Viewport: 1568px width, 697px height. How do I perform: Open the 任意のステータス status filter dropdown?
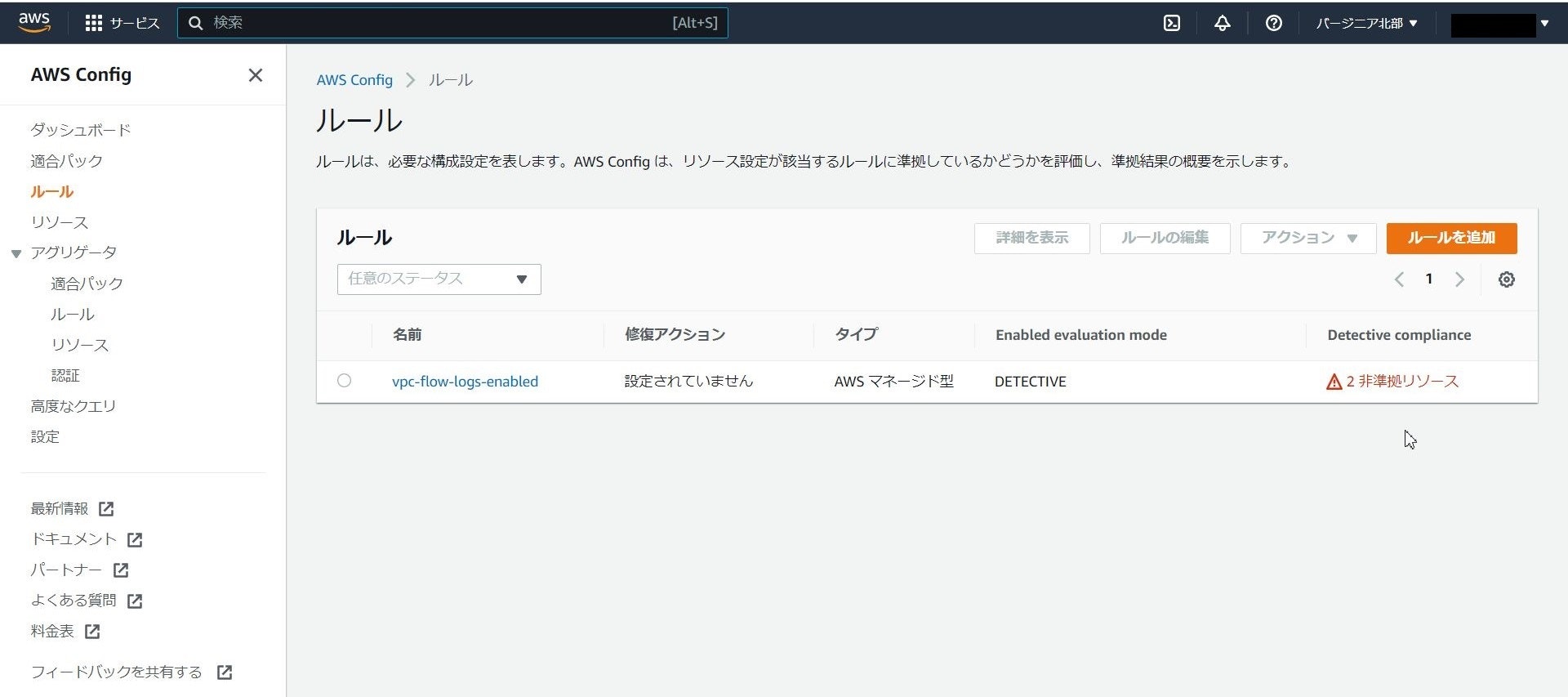pos(439,279)
